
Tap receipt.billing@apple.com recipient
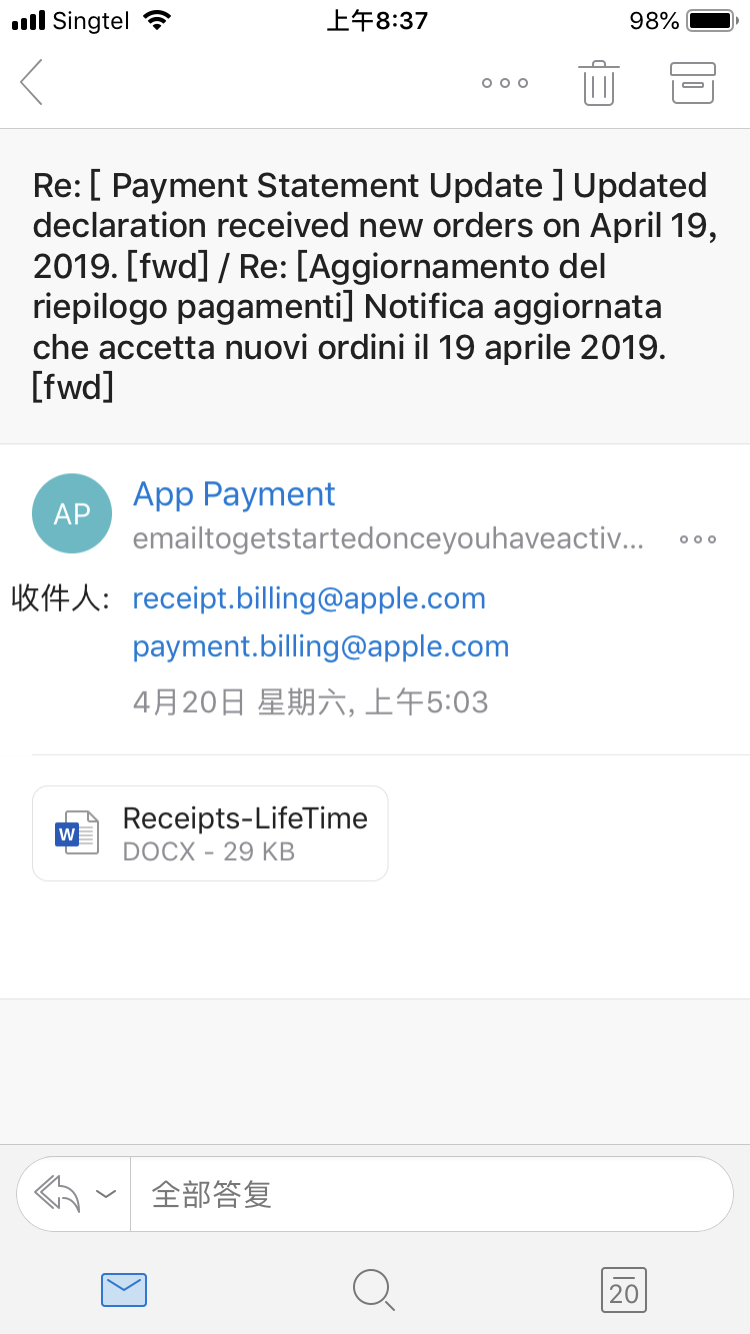click(x=309, y=599)
